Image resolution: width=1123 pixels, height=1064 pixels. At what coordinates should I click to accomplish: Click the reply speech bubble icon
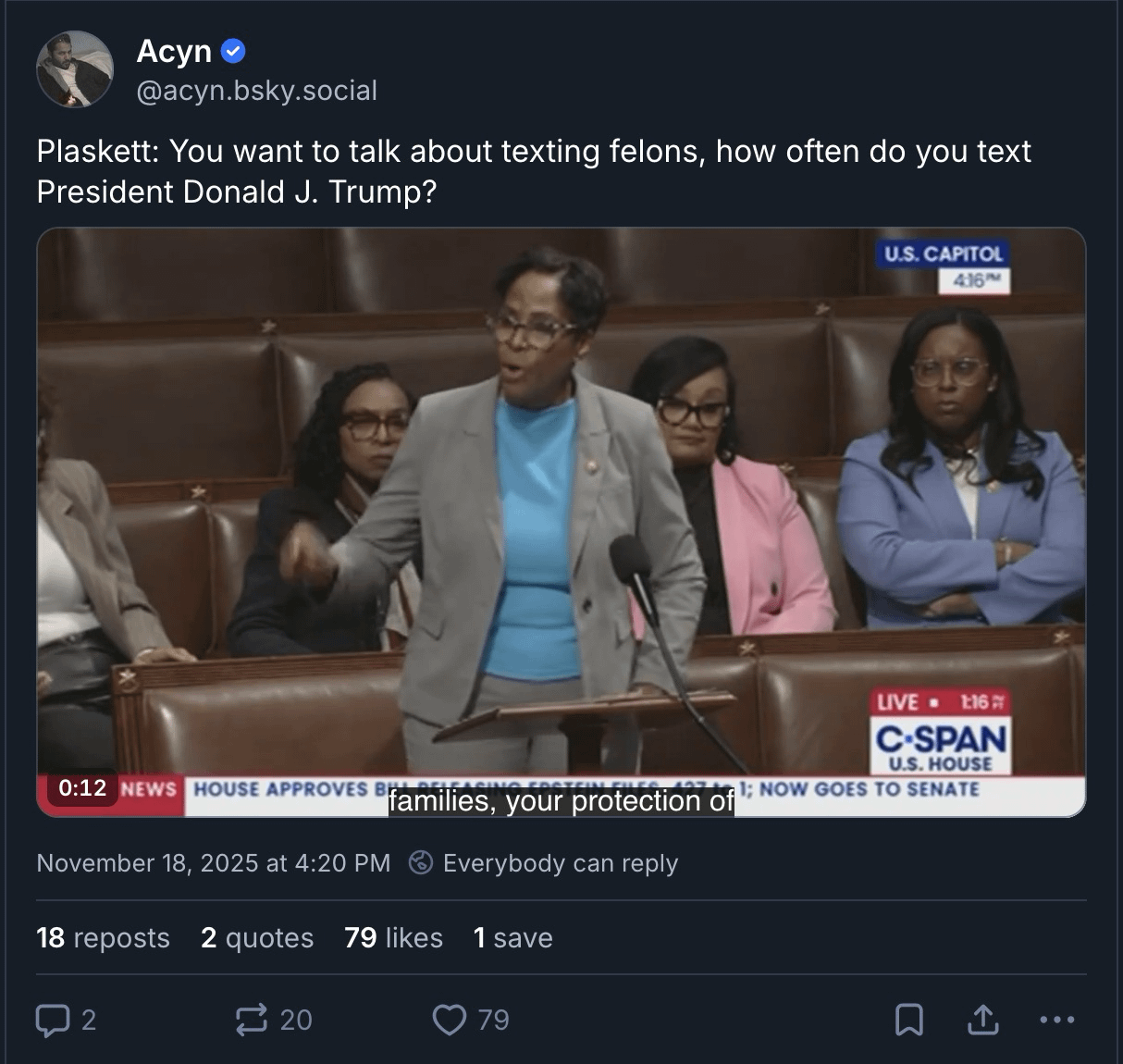click(x=53, y=1020)
